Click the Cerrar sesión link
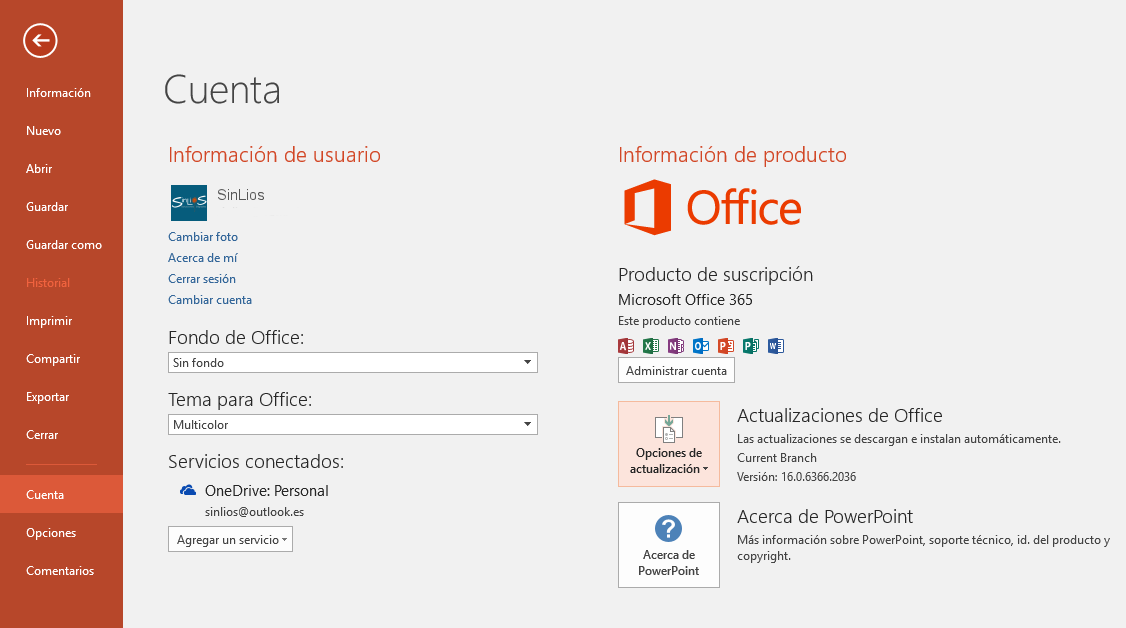The image size is (1126, 628). tap(202, 278)
